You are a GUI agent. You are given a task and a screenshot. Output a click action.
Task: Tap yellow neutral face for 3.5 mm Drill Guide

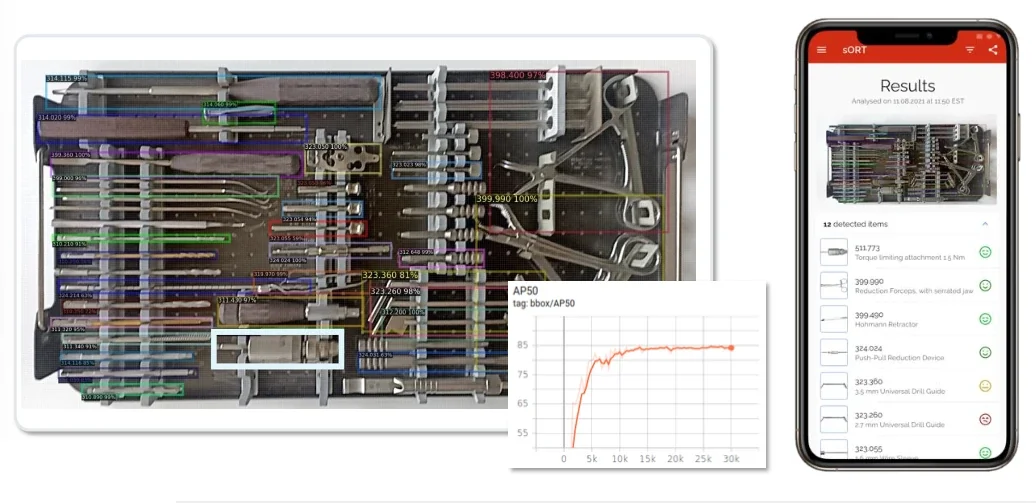[x=985, y=386]
